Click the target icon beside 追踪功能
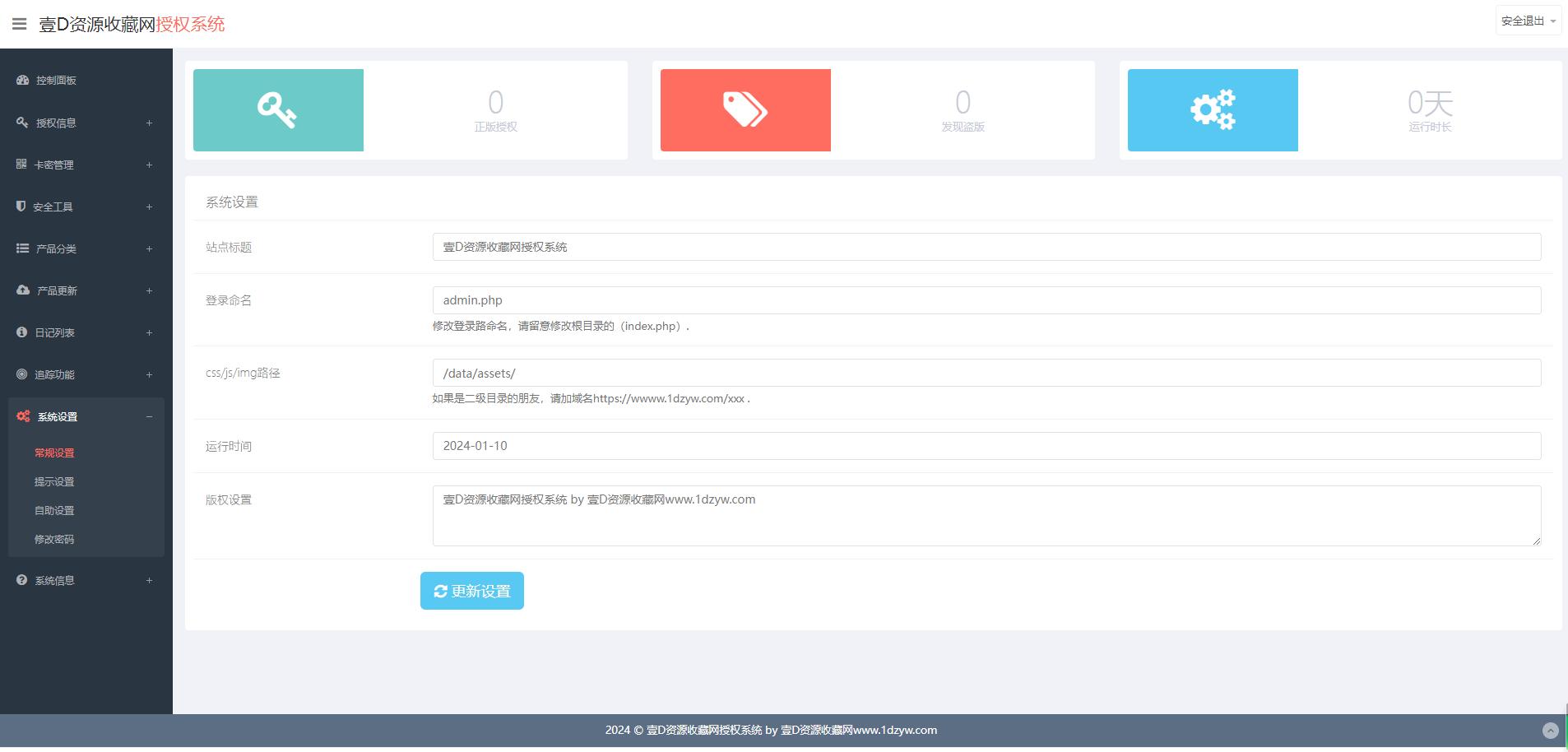 coord(21,374)
